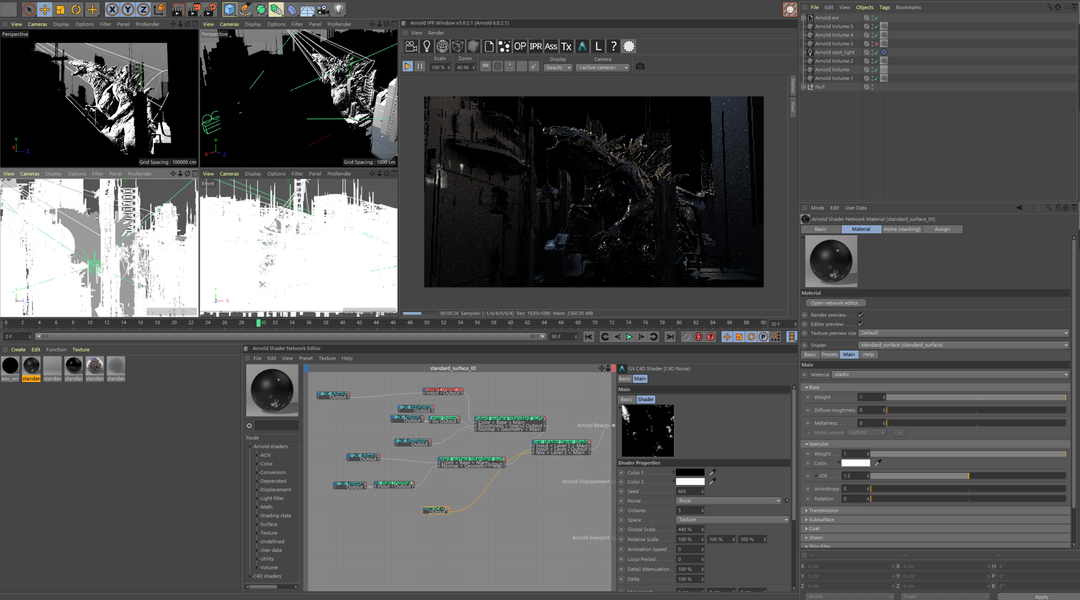Select the Move tool in top toolbar

tap(44, 10)
